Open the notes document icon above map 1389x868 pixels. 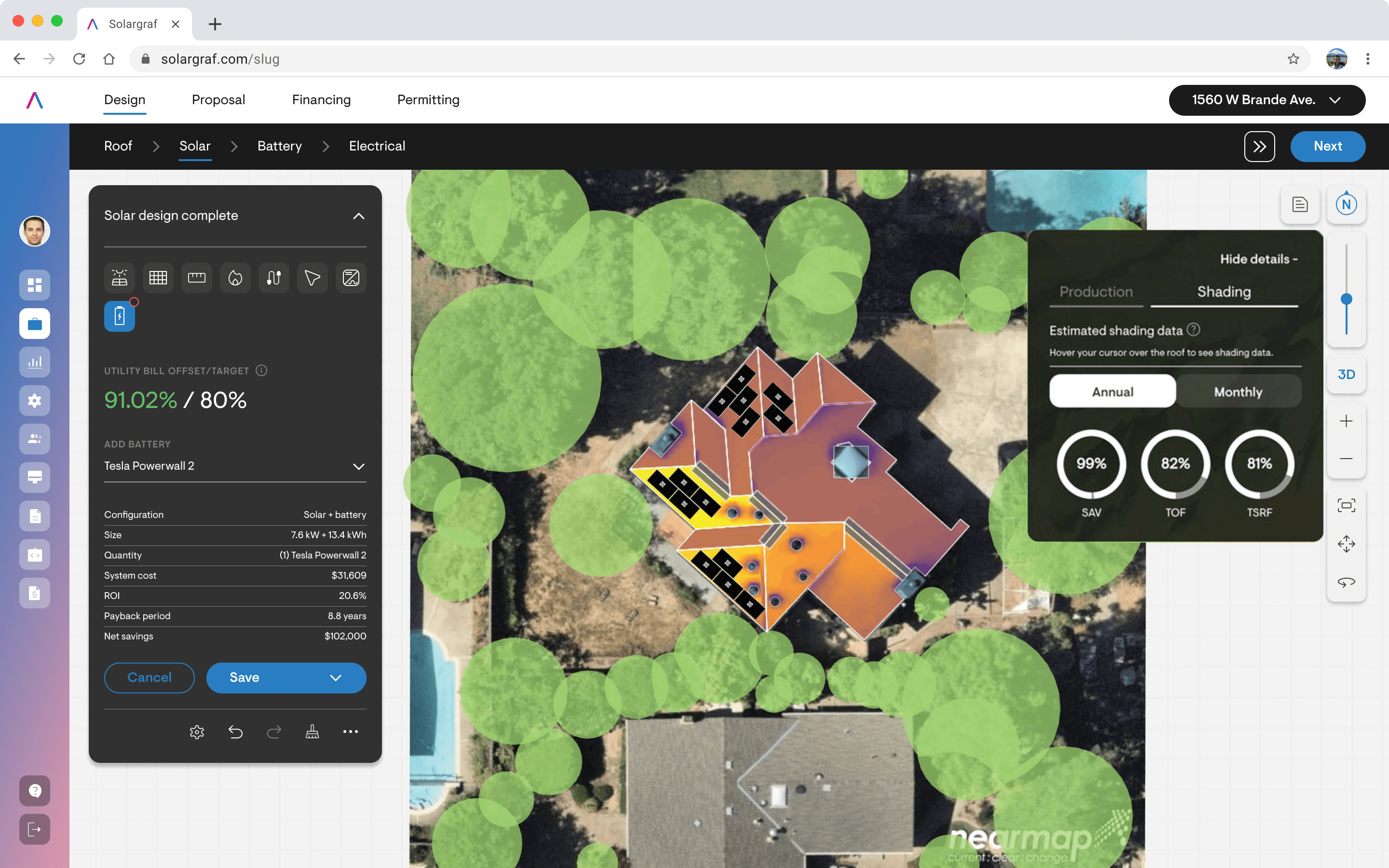pyautogui.click(x=1300, y=204)
